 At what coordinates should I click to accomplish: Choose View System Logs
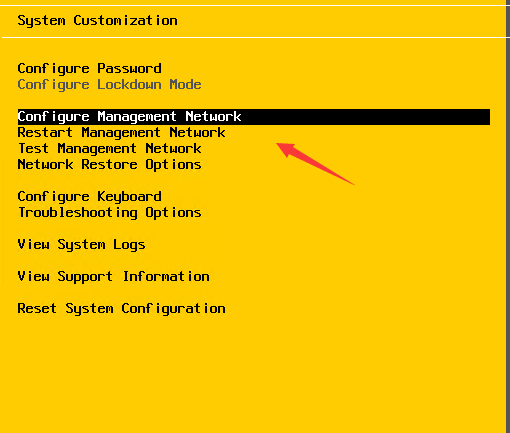click(81, 245)
